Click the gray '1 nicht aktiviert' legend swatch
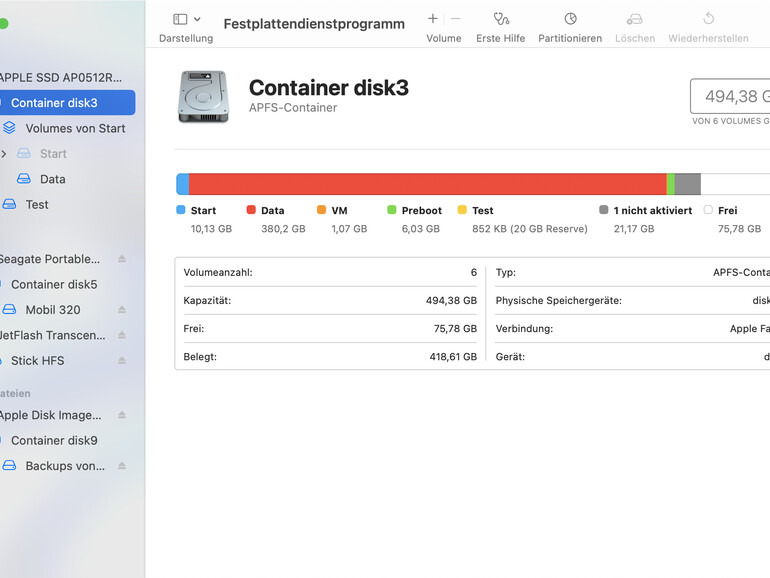This screenshot has height=578, width=770. click(604, 210)
